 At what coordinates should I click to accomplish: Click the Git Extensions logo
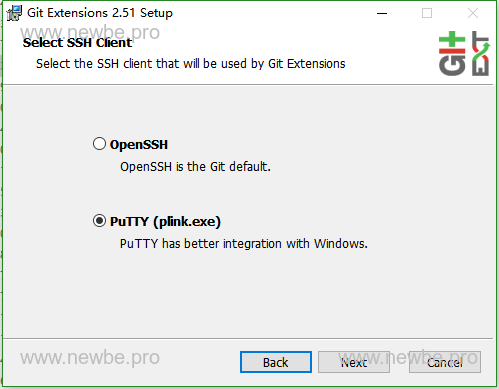point(464,53)
